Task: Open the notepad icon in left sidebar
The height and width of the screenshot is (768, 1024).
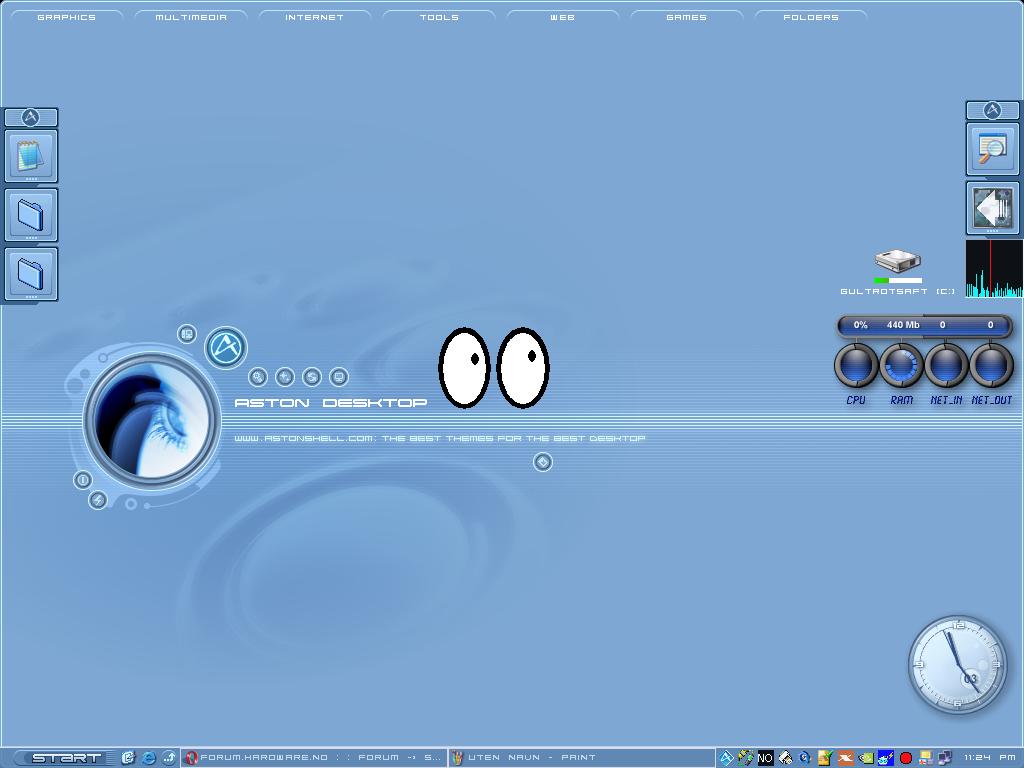Action: pyautogui.click(x=31, y=155)
